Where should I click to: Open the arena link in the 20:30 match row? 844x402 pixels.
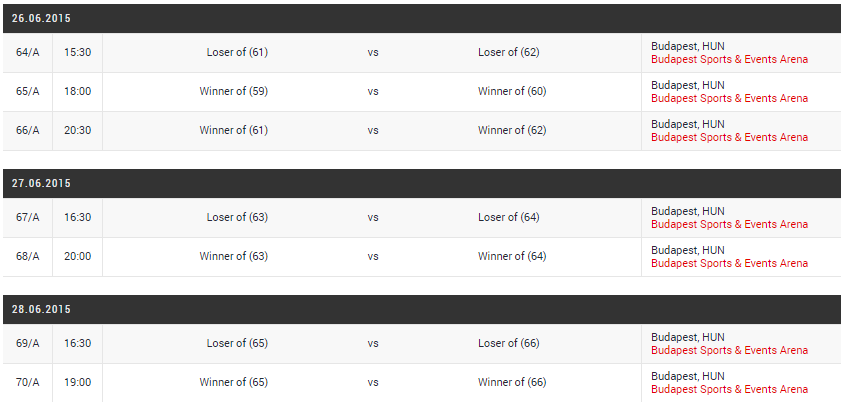(x=729, y=137)
